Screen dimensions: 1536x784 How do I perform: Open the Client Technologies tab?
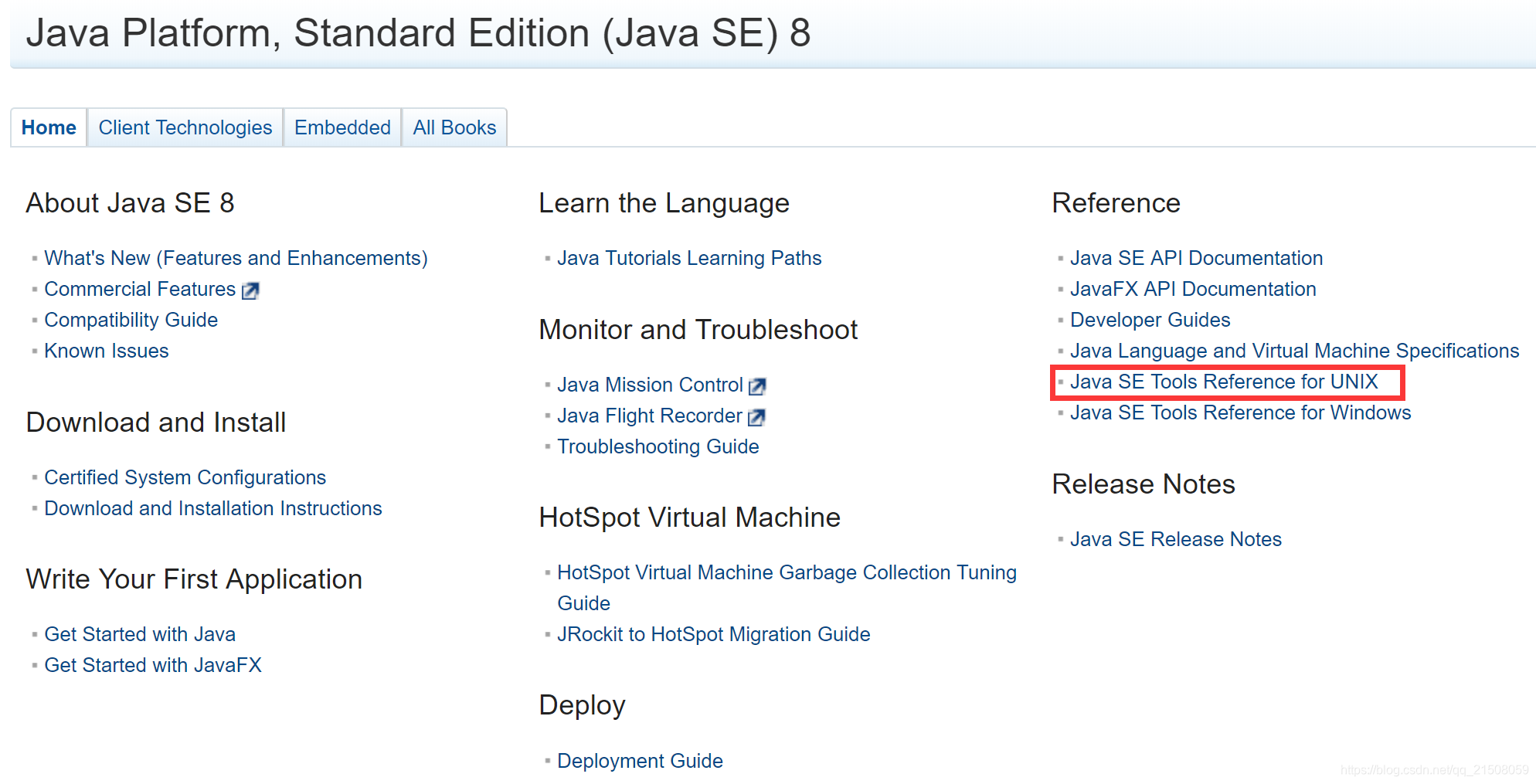pos(185,127)
